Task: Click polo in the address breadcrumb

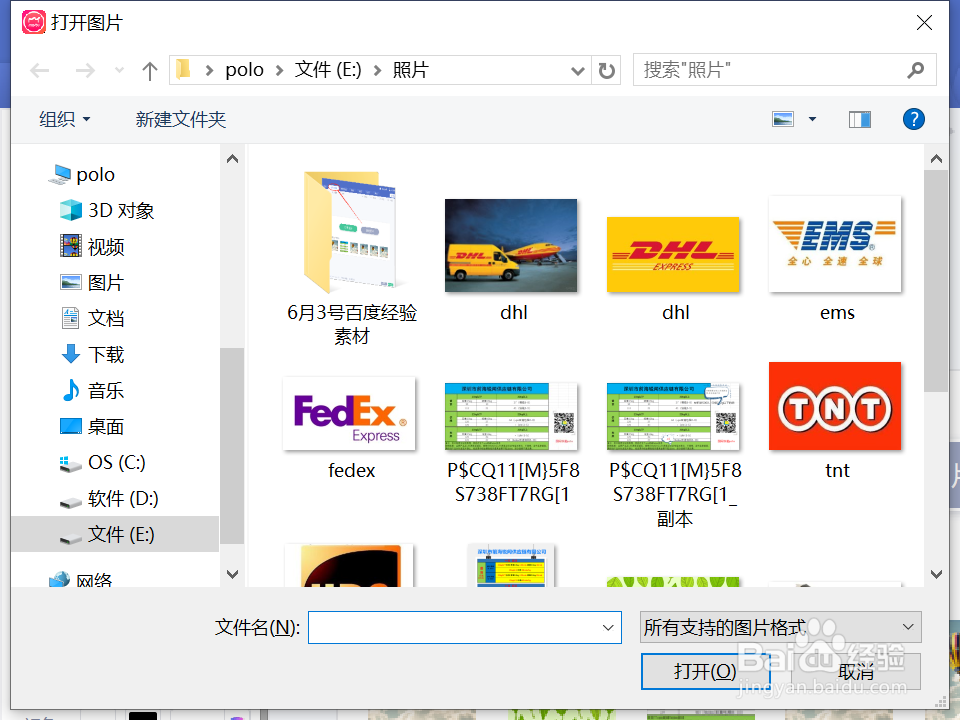Action: click(244, 70)
